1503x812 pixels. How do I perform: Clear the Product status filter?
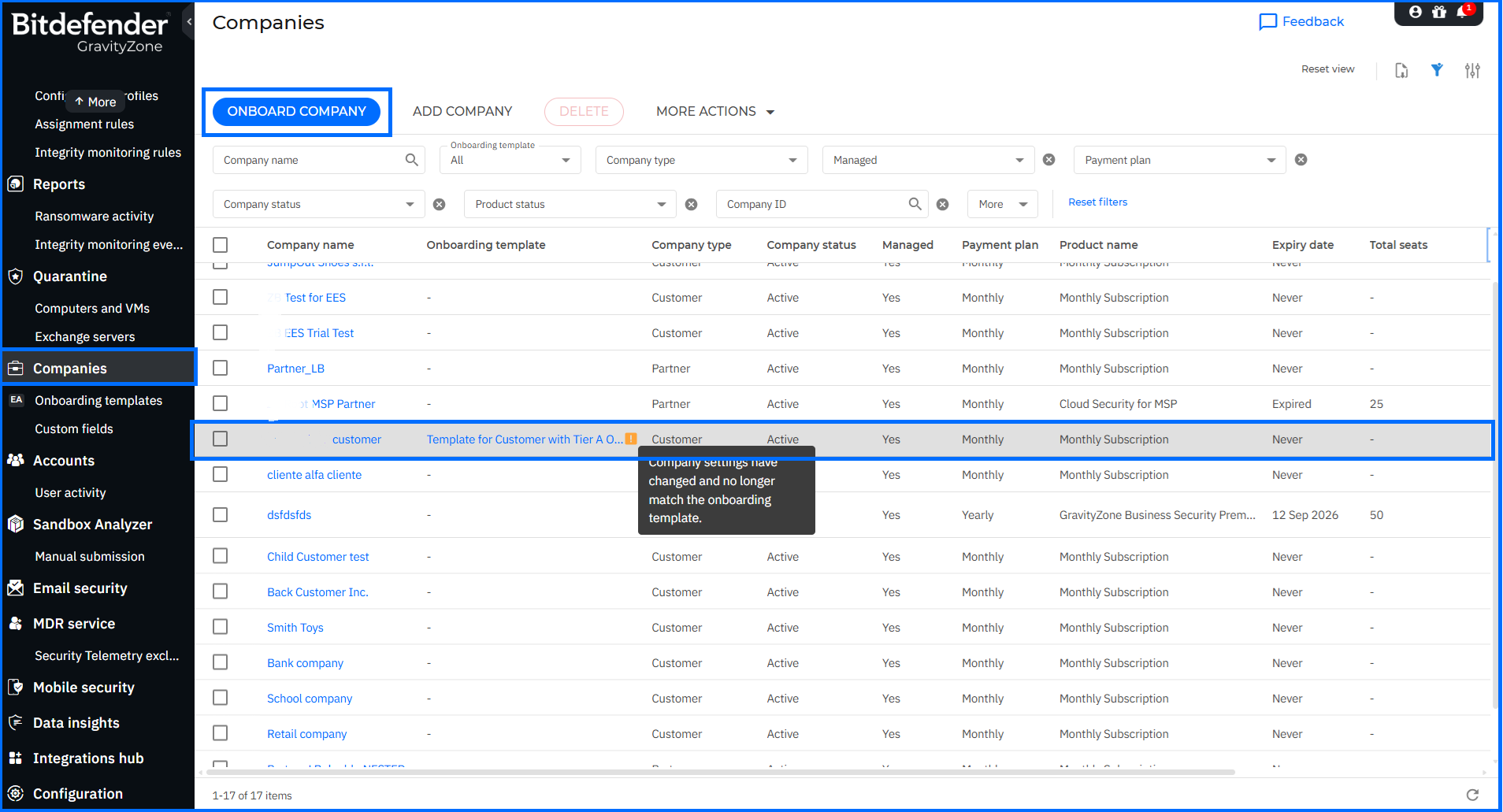[x=691, y=204]
